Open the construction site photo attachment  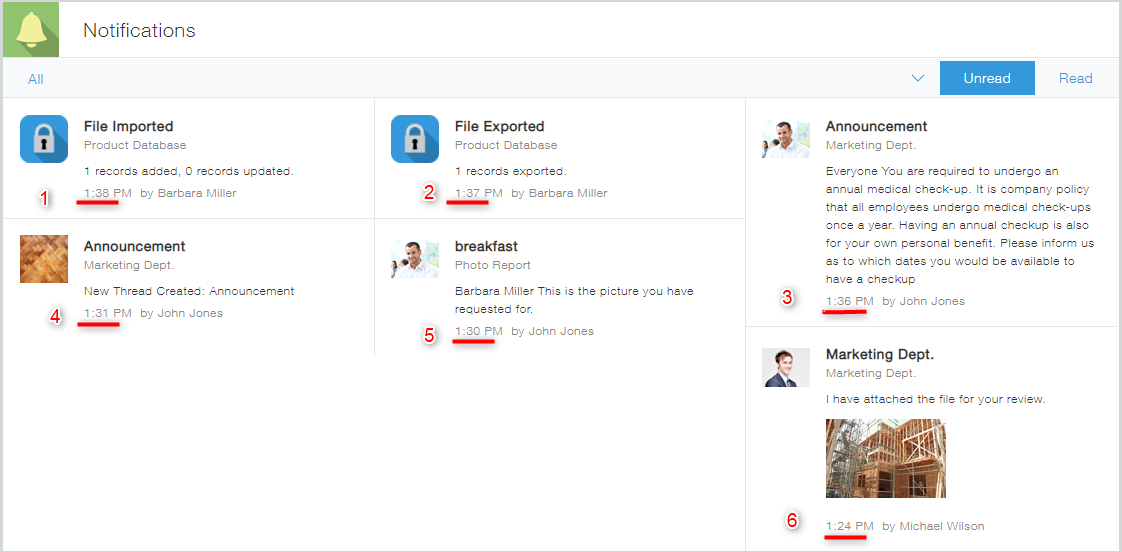(885, 458)
